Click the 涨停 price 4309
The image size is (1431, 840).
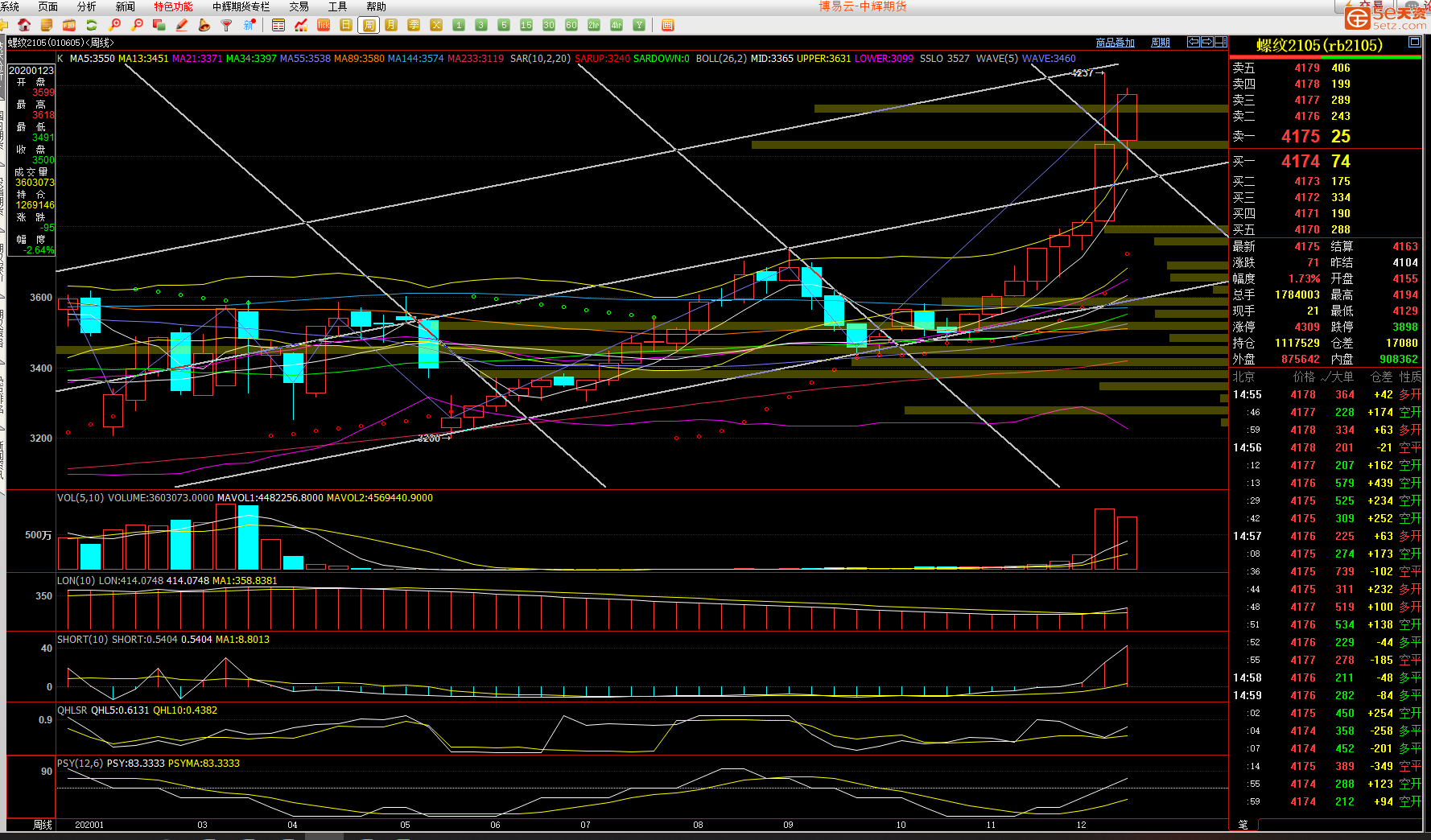[1307, 327]
